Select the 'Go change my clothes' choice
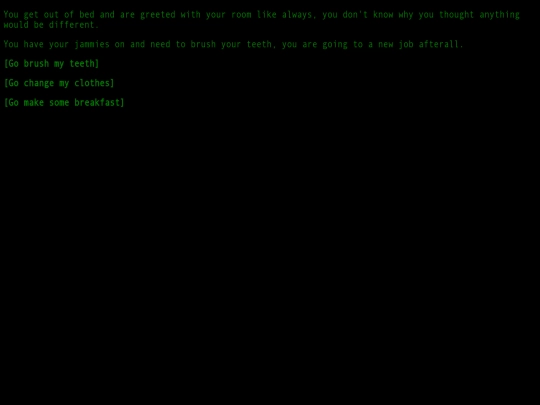The image size is (540, 405). (59, 83)
